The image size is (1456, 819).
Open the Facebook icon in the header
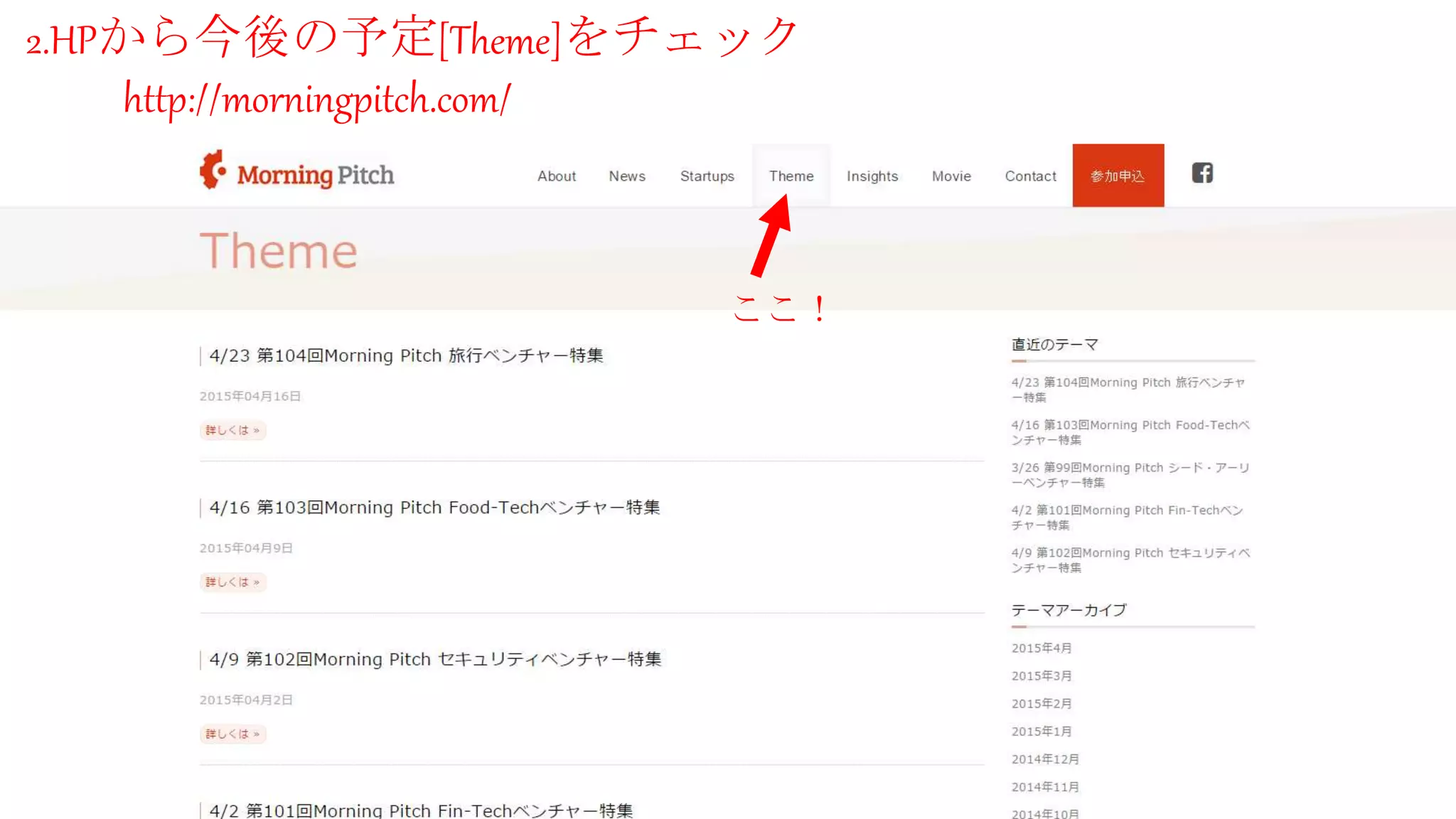pyautogui.click(x=1202, y=173)
